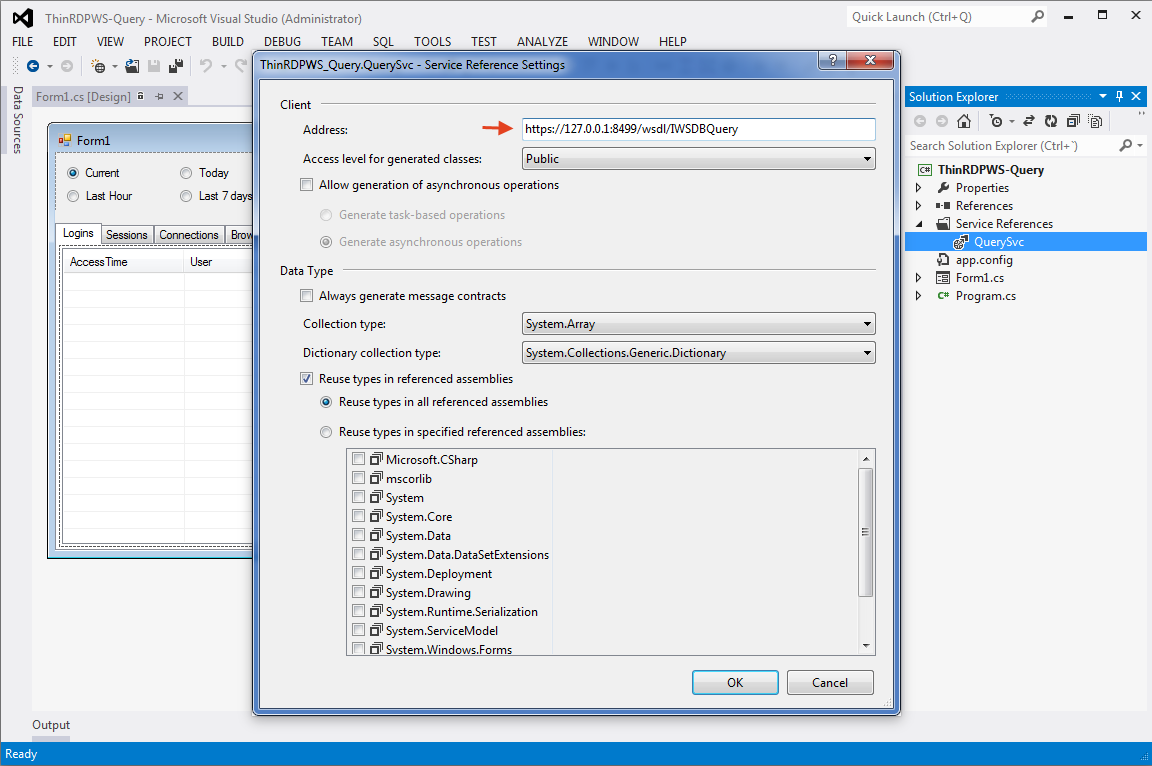Refresh the Solution Explorer view
1152x766 pixels.
coord(1051,120)
